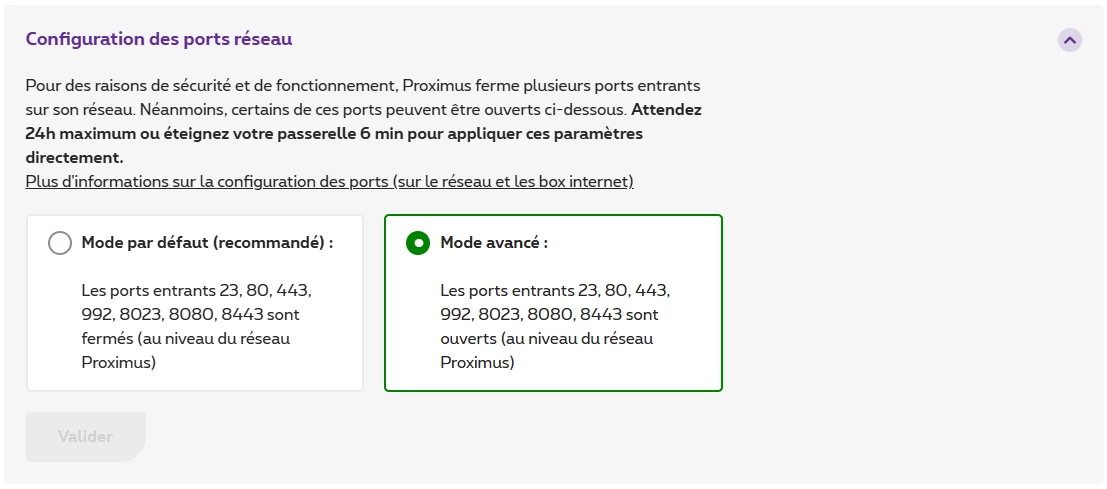
Task: Click "(sur le réseau et les box internet)" link text
Action: coord(512,182)
